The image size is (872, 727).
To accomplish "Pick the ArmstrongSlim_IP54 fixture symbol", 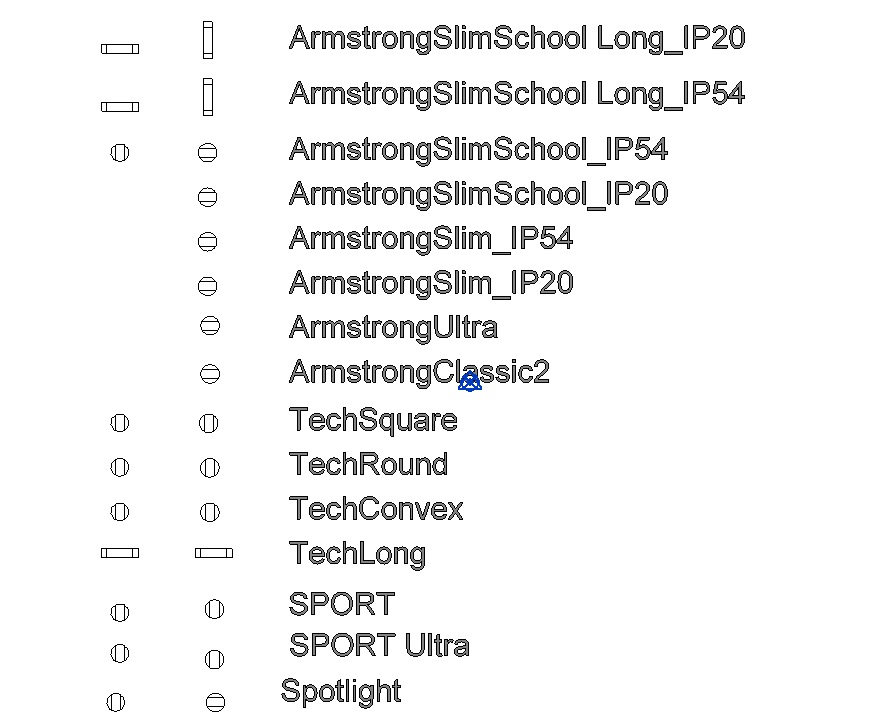I will 207,241.
